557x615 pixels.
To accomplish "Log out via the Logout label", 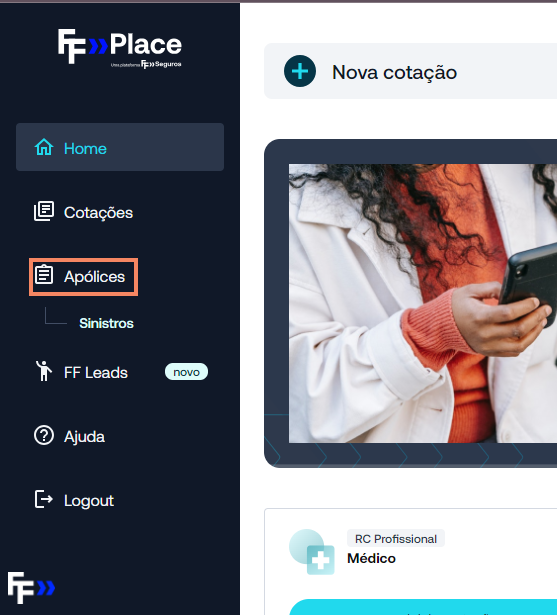I will [x=89, y=501].
